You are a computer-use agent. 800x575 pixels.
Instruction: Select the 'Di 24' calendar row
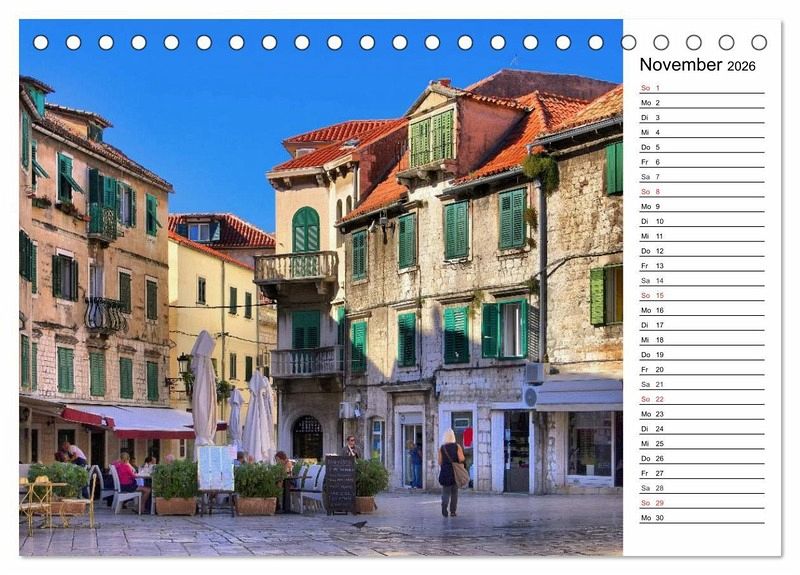click(702, 428)
